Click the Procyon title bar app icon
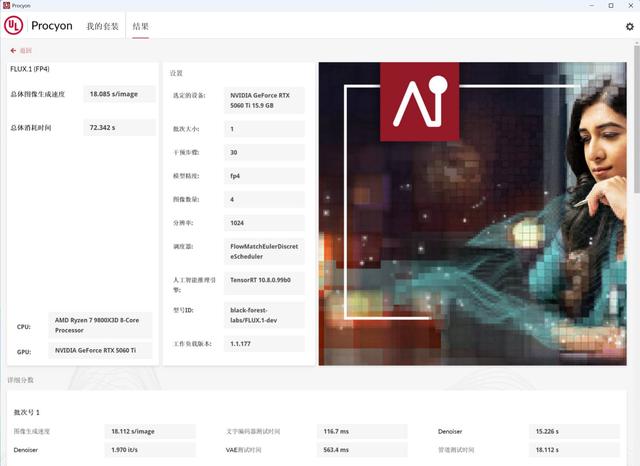 pyautogui.click(x=6, y=5)
